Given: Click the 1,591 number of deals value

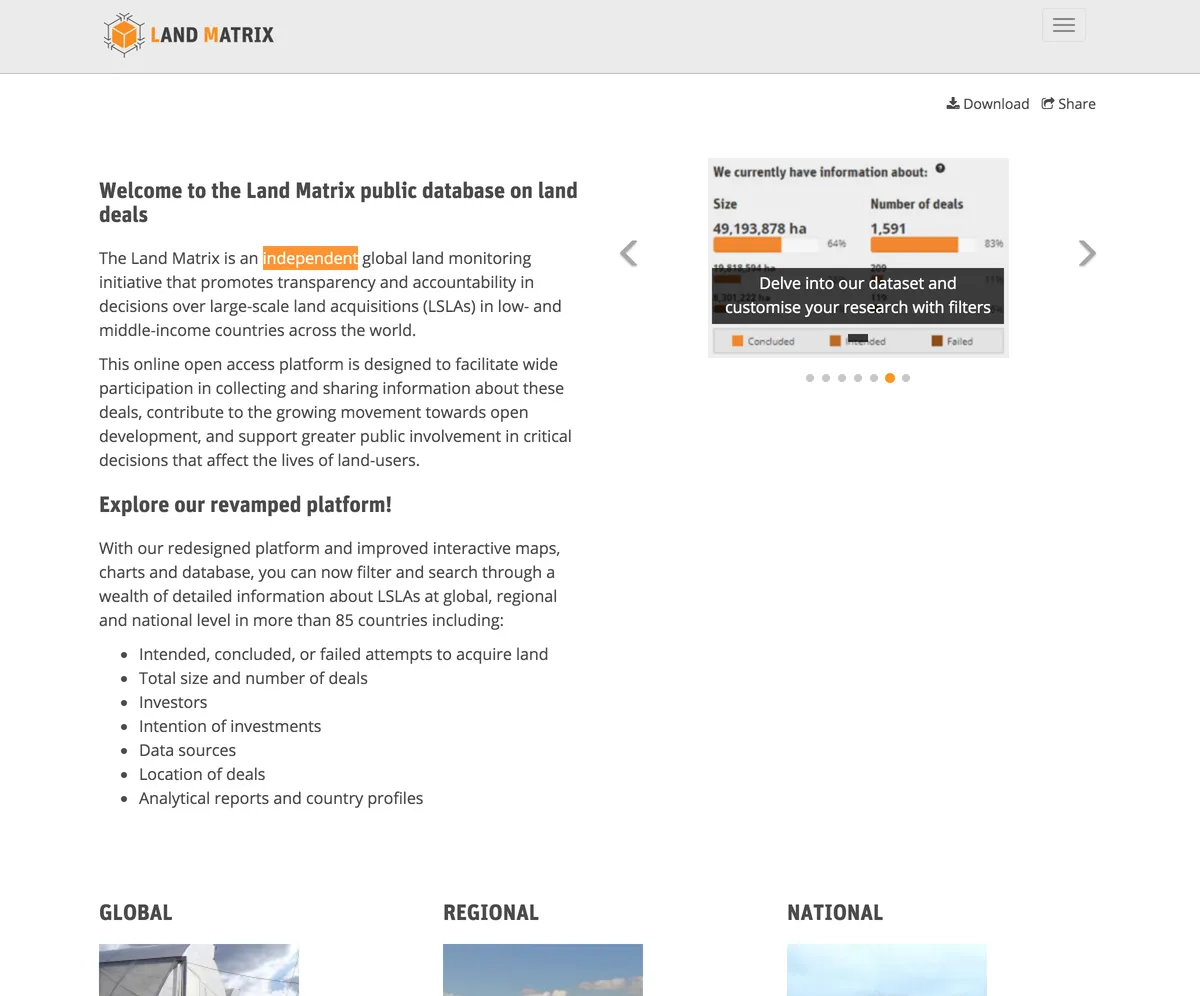Looking at the screenshot, I should click(x=888, y=228).
